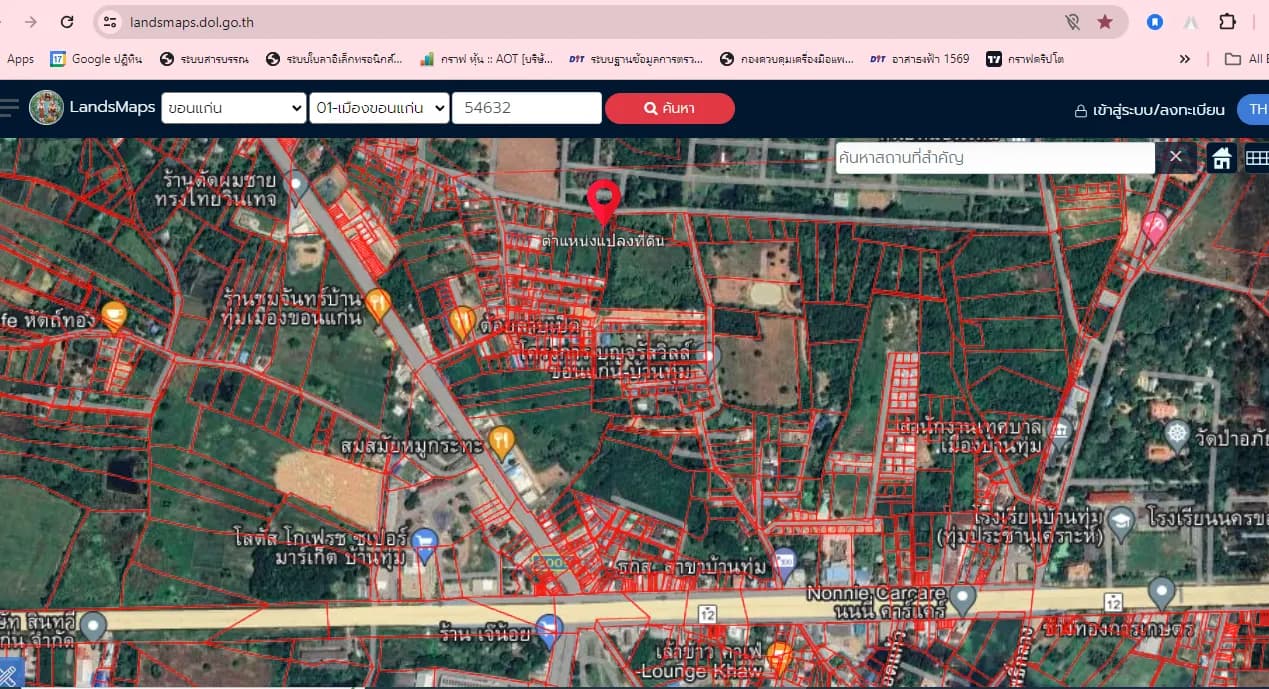Open the province dropdown showing ขอนแก่น
This screenshot has width=1269, height=689.
pos(234,108)
